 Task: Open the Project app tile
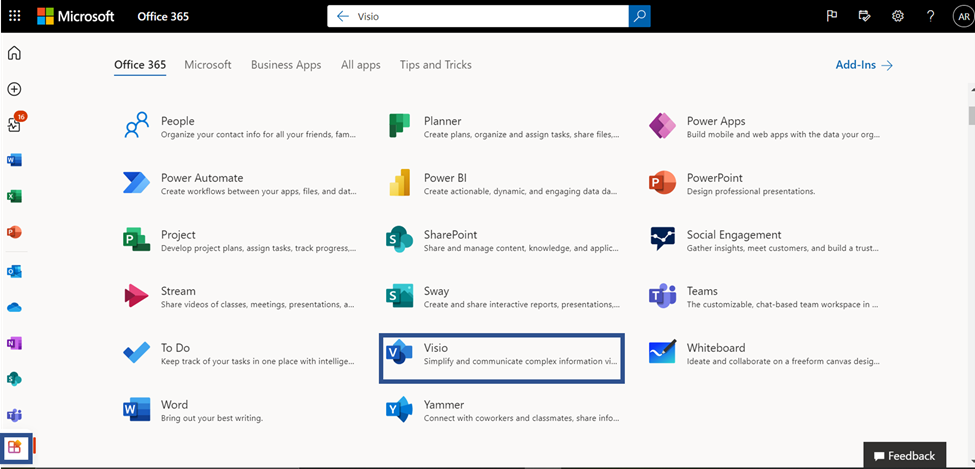coord(240,240)
